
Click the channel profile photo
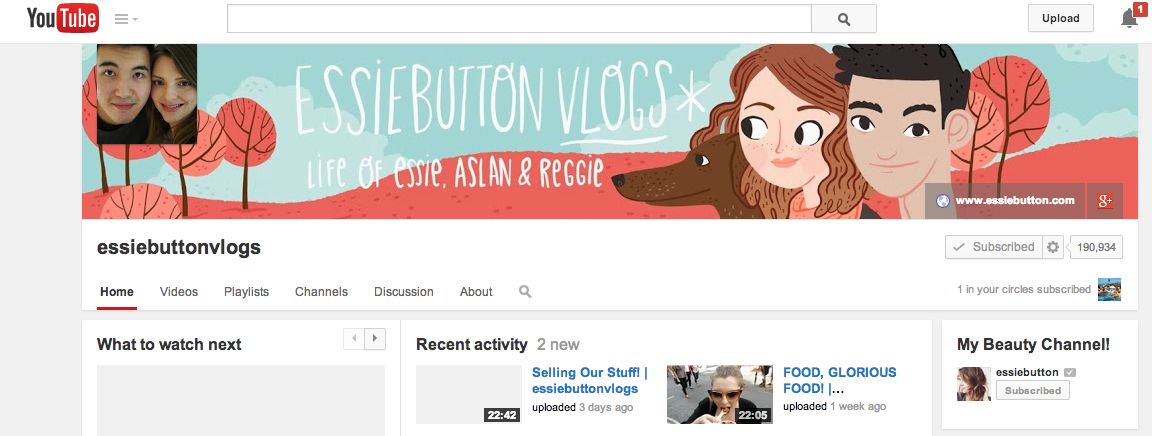pos(147,94)
